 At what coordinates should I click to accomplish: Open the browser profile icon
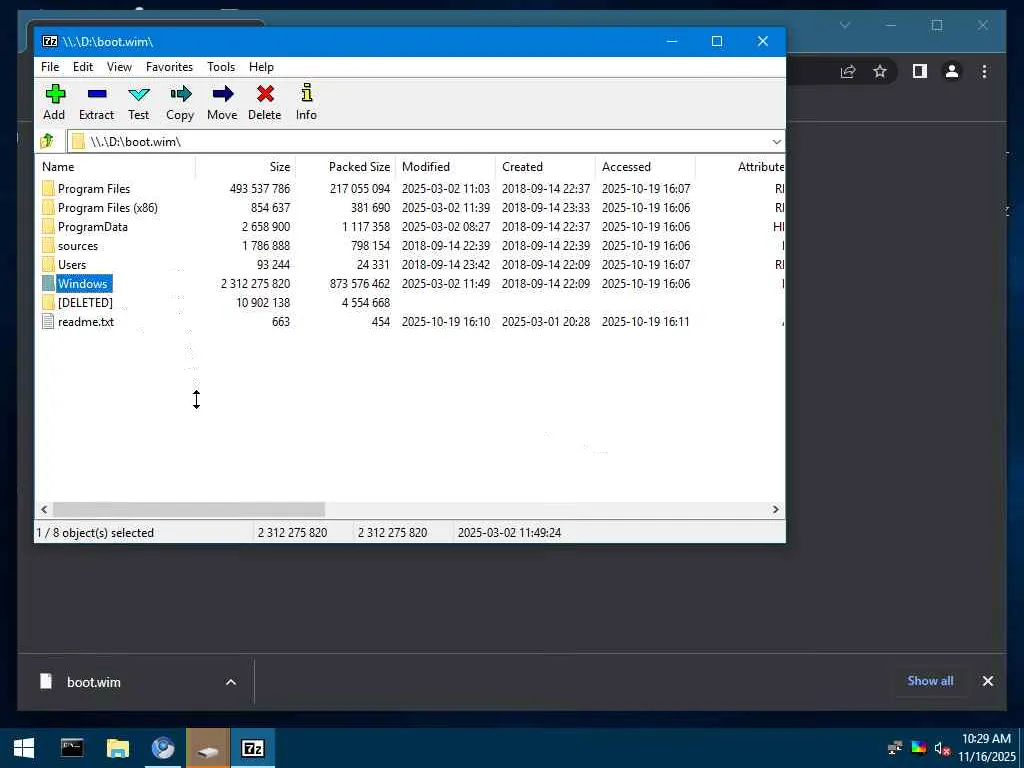(x=952, y=71)
